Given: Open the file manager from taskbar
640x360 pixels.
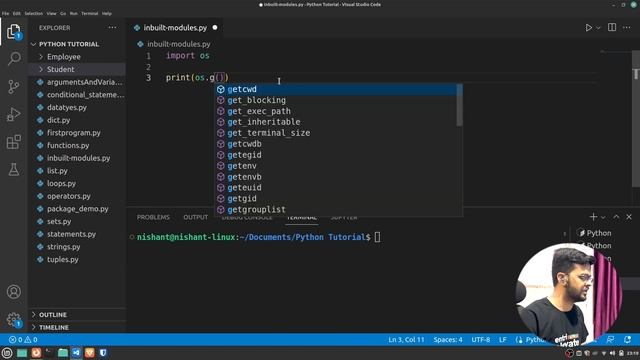Looking at the screenshot, I should tap(63, 353).
